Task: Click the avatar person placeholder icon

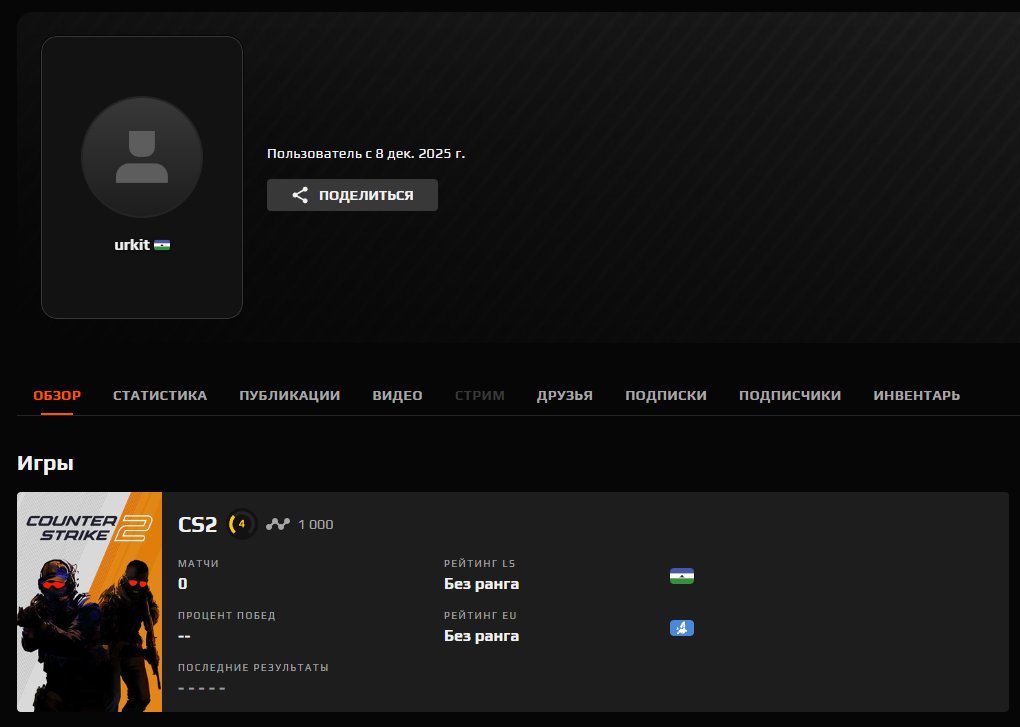Action: pos(142,157)
